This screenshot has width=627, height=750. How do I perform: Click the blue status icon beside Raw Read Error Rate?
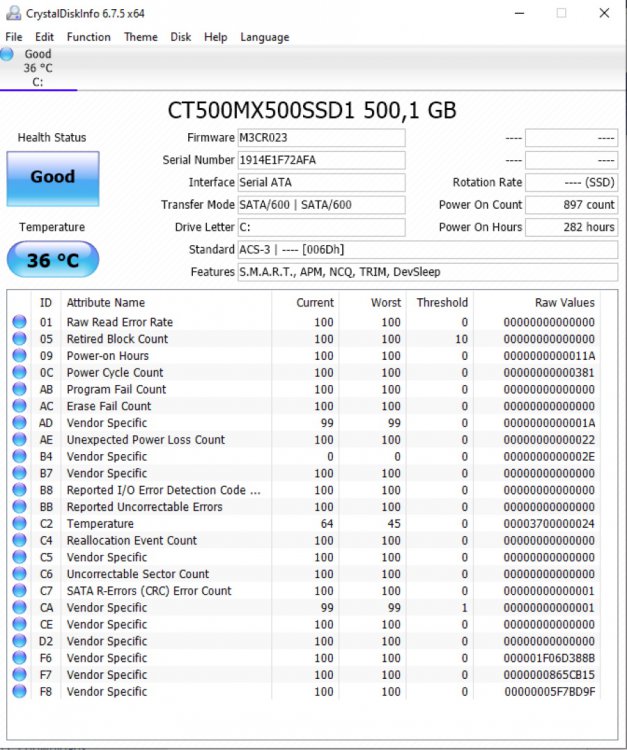pos(19,322)
